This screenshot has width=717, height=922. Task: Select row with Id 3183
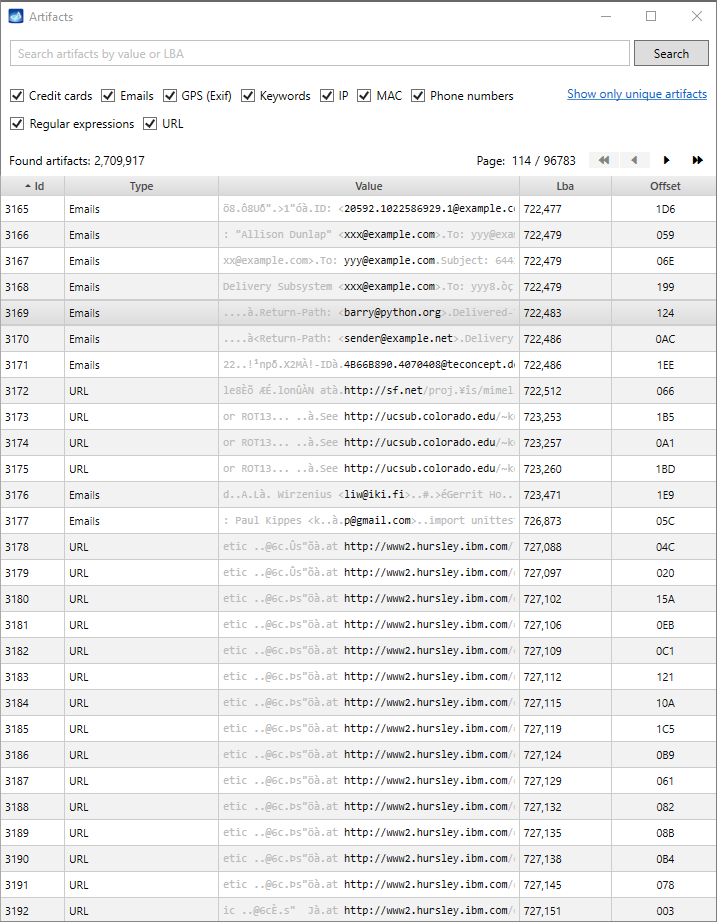click(x=358, y=677)
